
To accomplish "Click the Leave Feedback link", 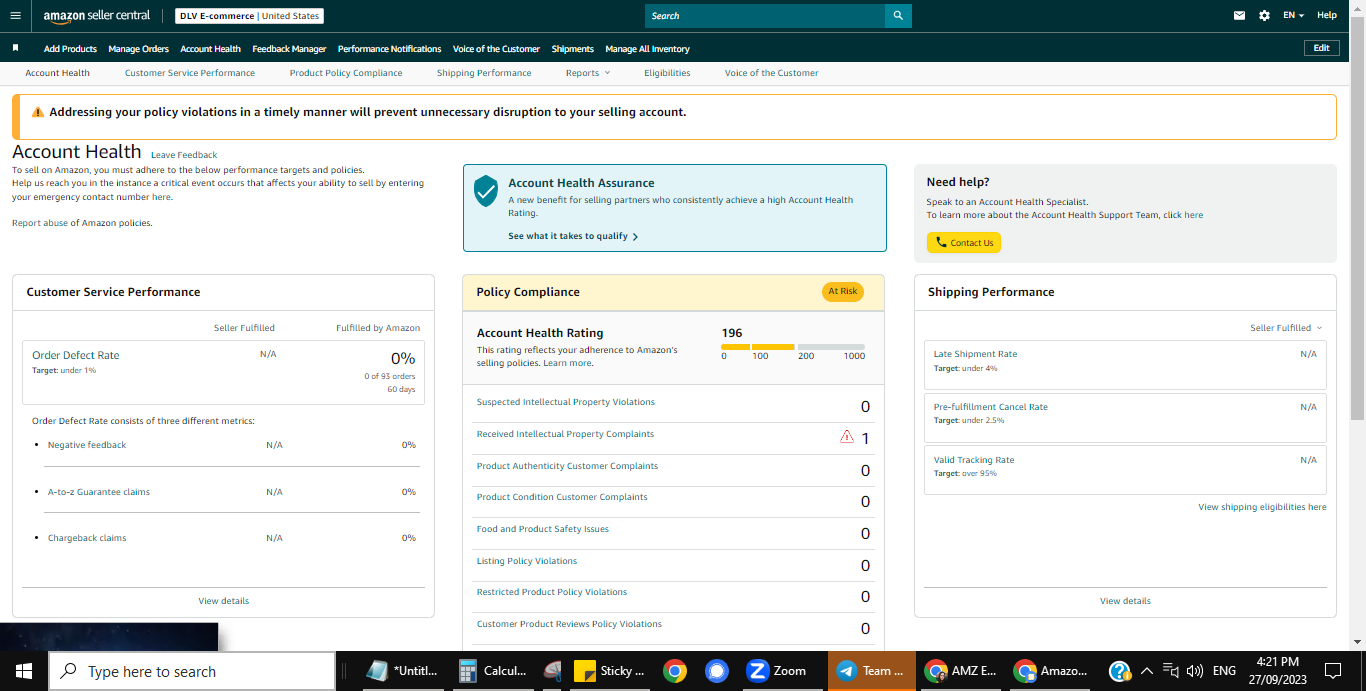I will [184, 155].
